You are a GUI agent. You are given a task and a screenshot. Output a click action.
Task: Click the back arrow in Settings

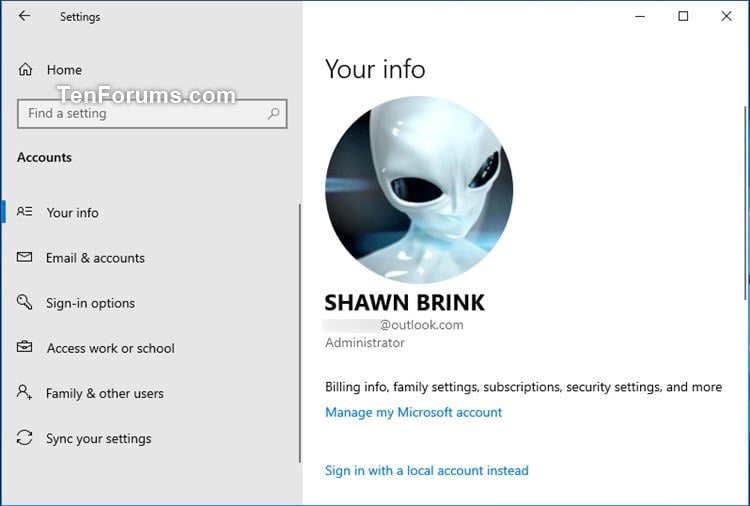click(x=24, y=16)
